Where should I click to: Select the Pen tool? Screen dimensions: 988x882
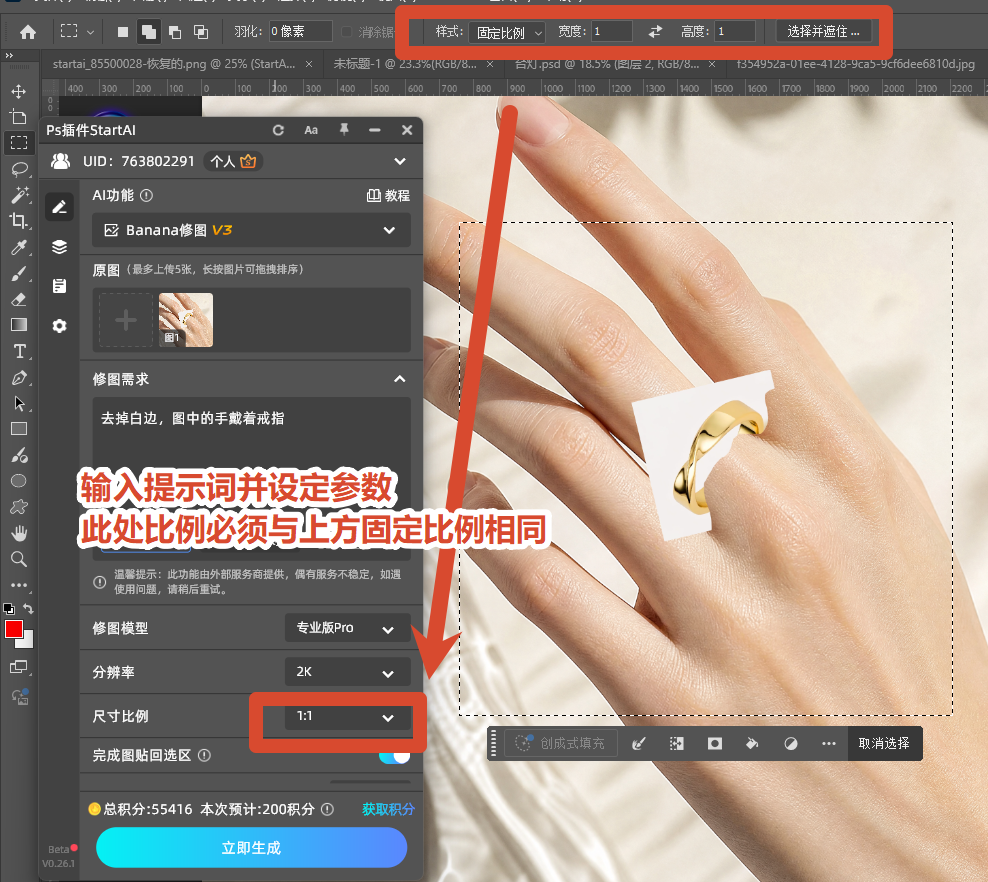click(19, 377)
